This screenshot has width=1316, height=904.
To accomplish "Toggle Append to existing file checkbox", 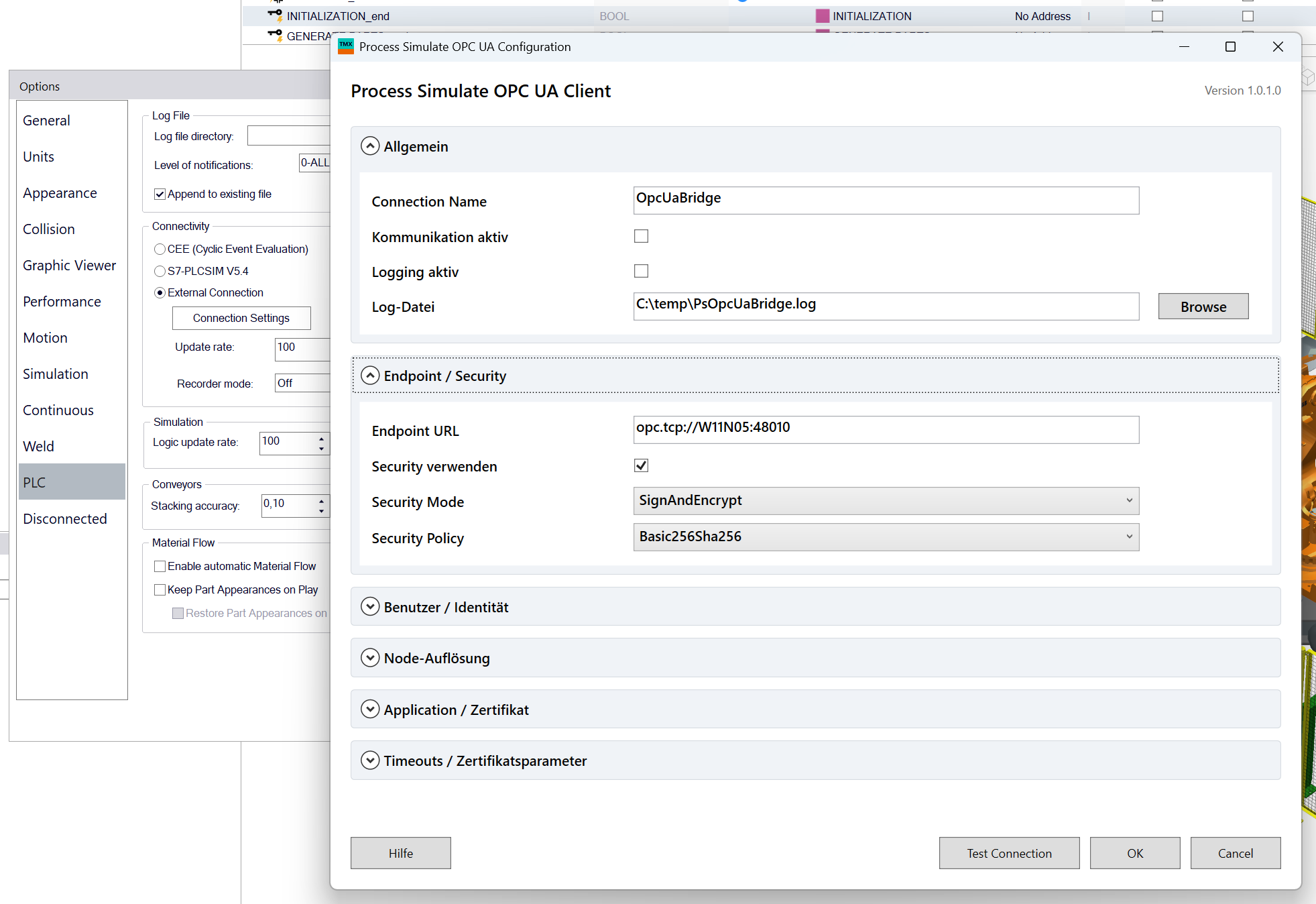I will (160, 194).
